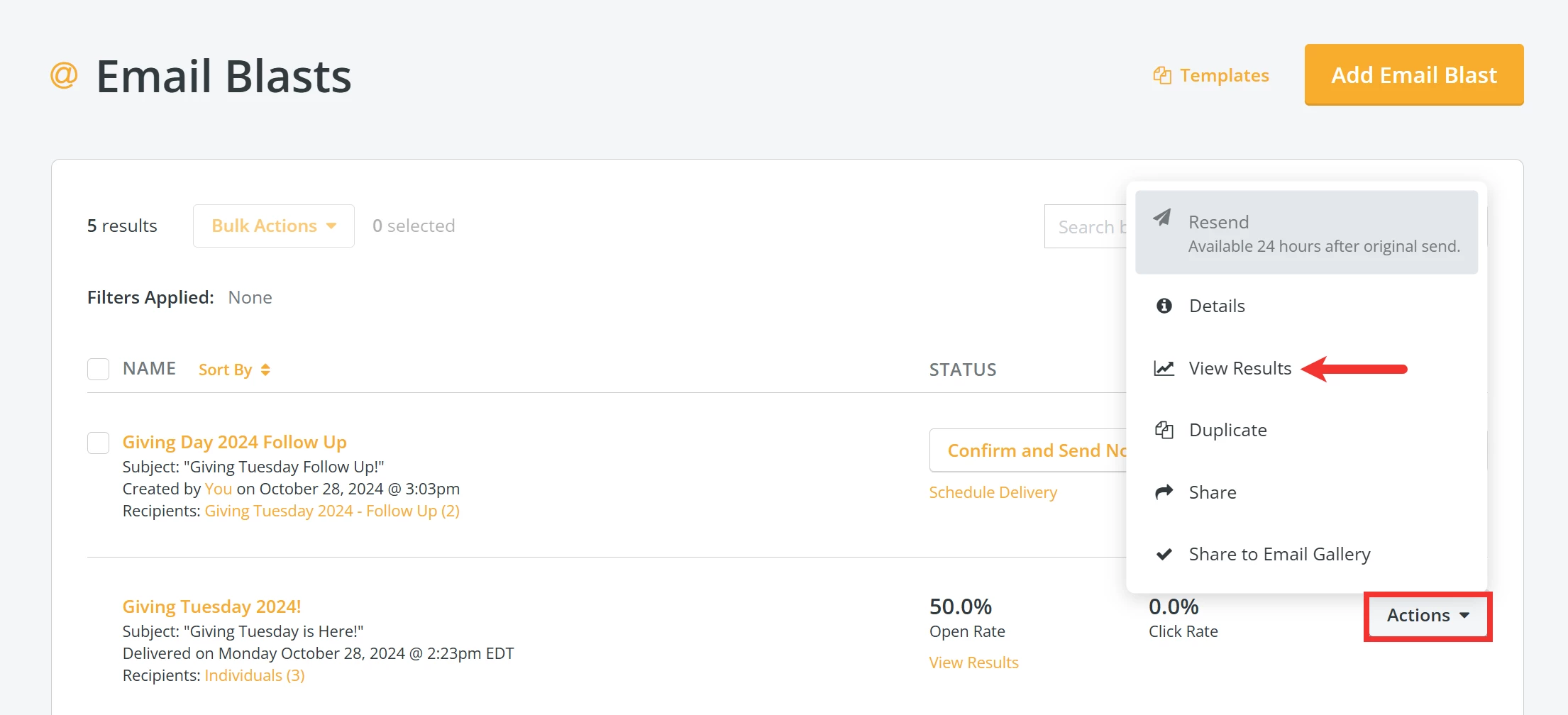Click the Details info icon
The height and width of the screenshot is (715, 1568).
[x=1164, y=305]
